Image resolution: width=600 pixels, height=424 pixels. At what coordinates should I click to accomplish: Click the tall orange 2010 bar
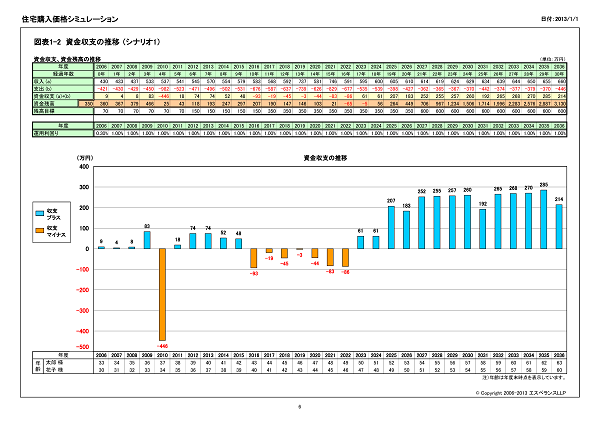162,295
